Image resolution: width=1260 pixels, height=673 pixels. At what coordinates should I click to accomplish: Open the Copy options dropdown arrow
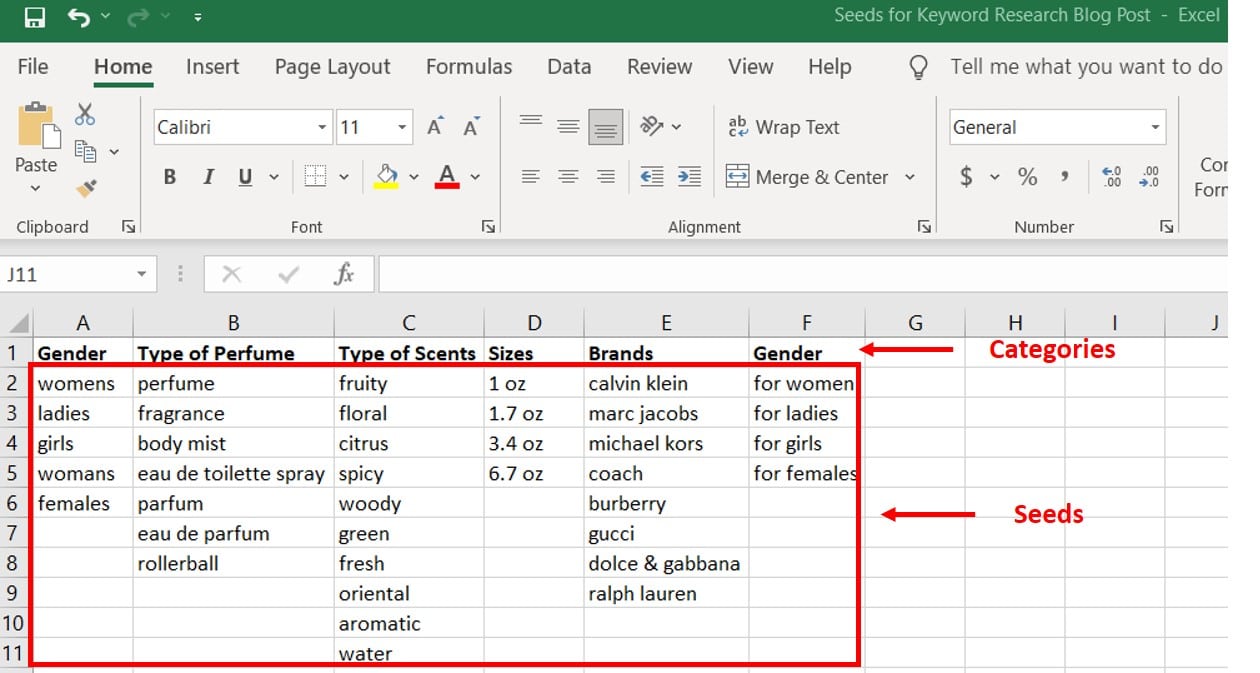point(114,152)
